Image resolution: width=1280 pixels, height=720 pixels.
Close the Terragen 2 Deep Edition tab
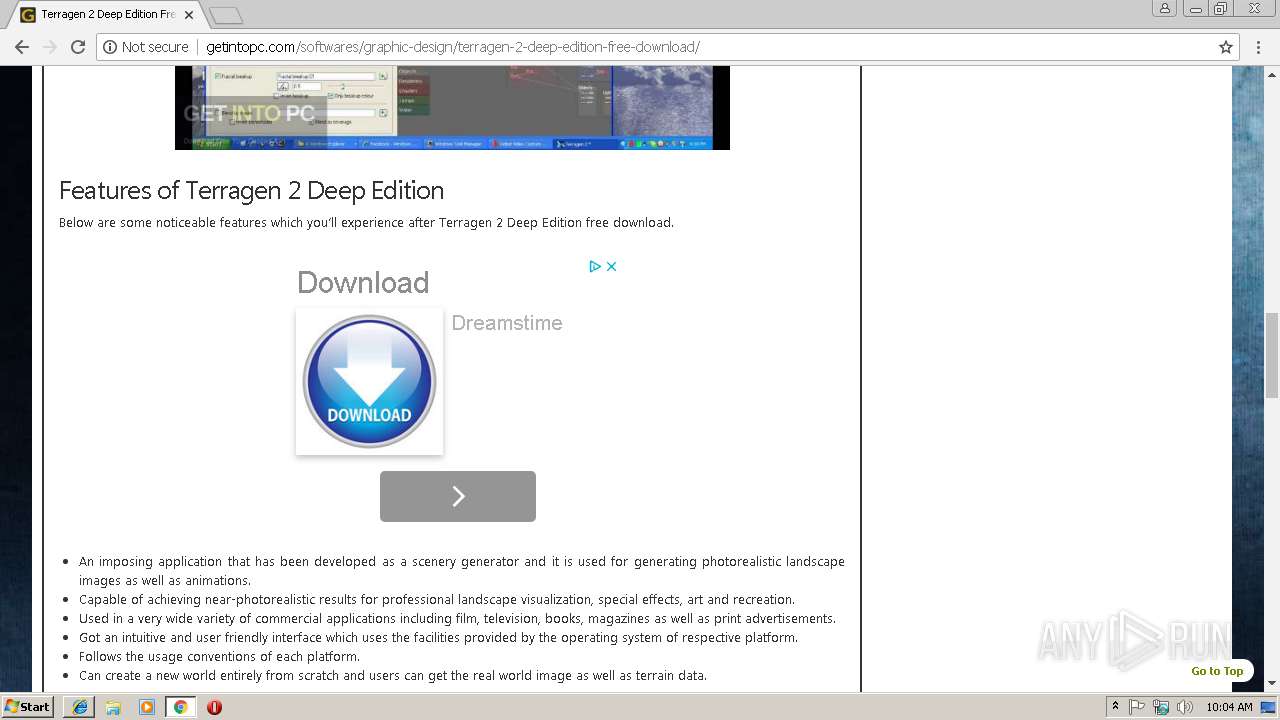(189, 15)
